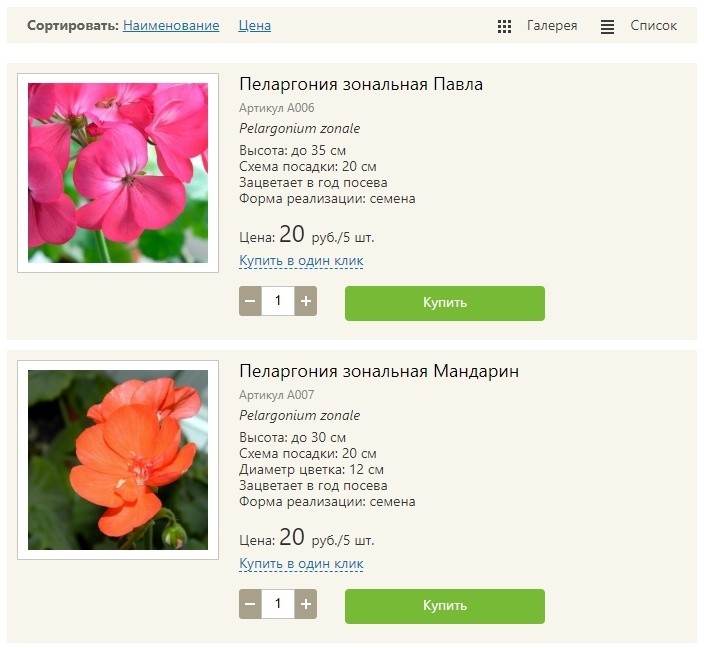Sort products by Цена
The image size is (704, 648).
[x=255, y=25]
